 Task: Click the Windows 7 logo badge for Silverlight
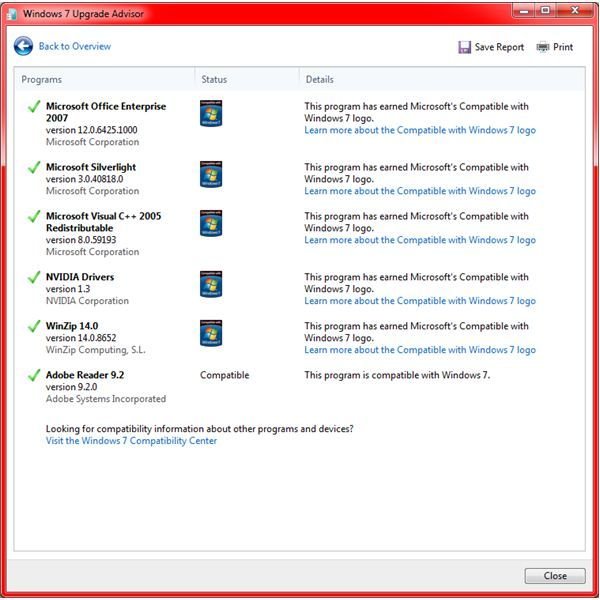point(211,174)
